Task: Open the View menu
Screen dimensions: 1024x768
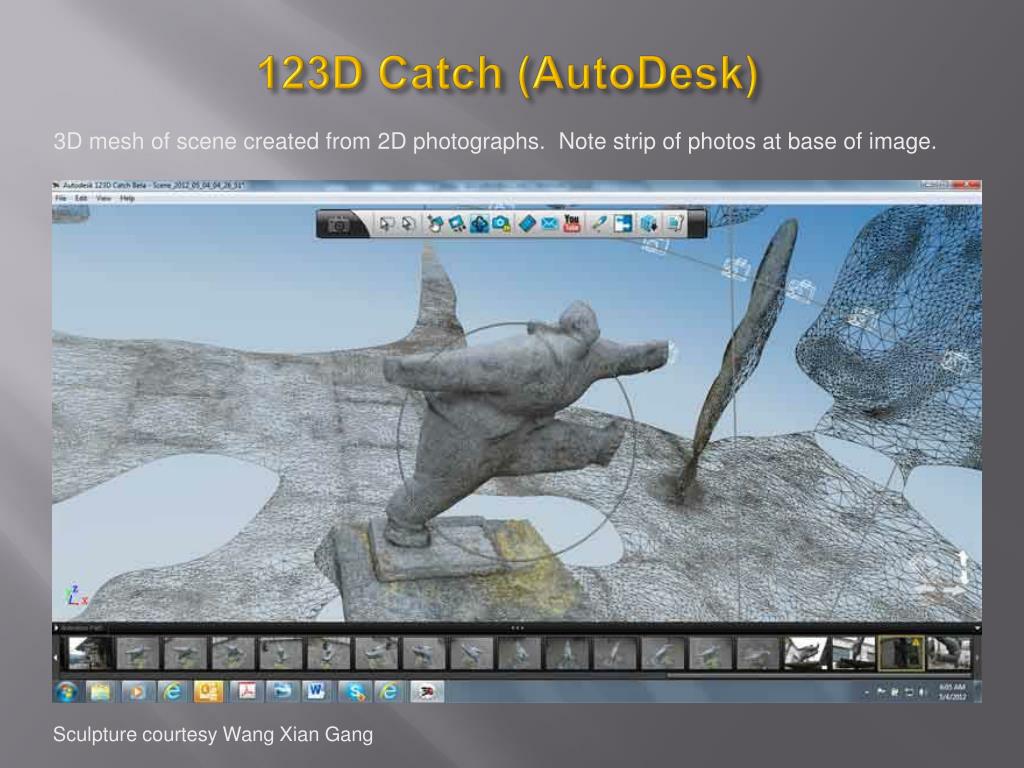Action: pos(103,198)
